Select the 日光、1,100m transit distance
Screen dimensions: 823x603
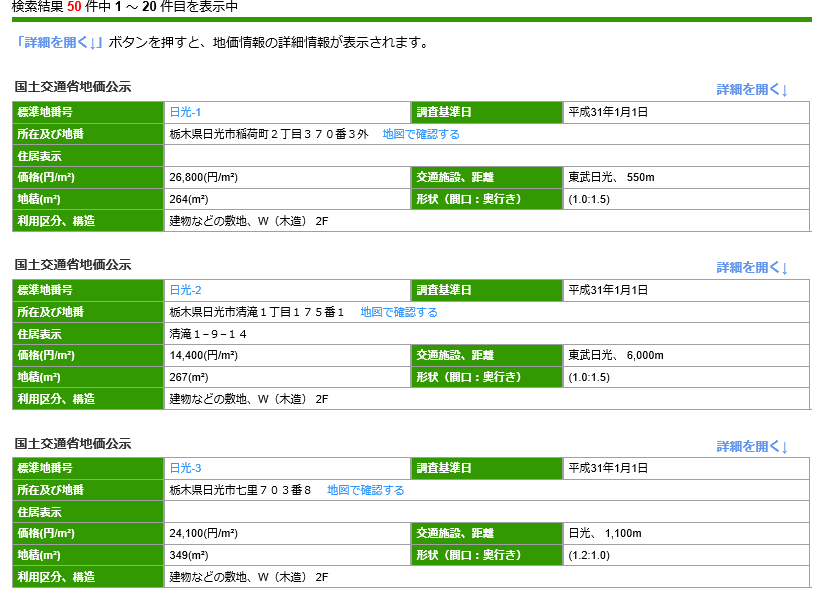(x=604, y=534)
